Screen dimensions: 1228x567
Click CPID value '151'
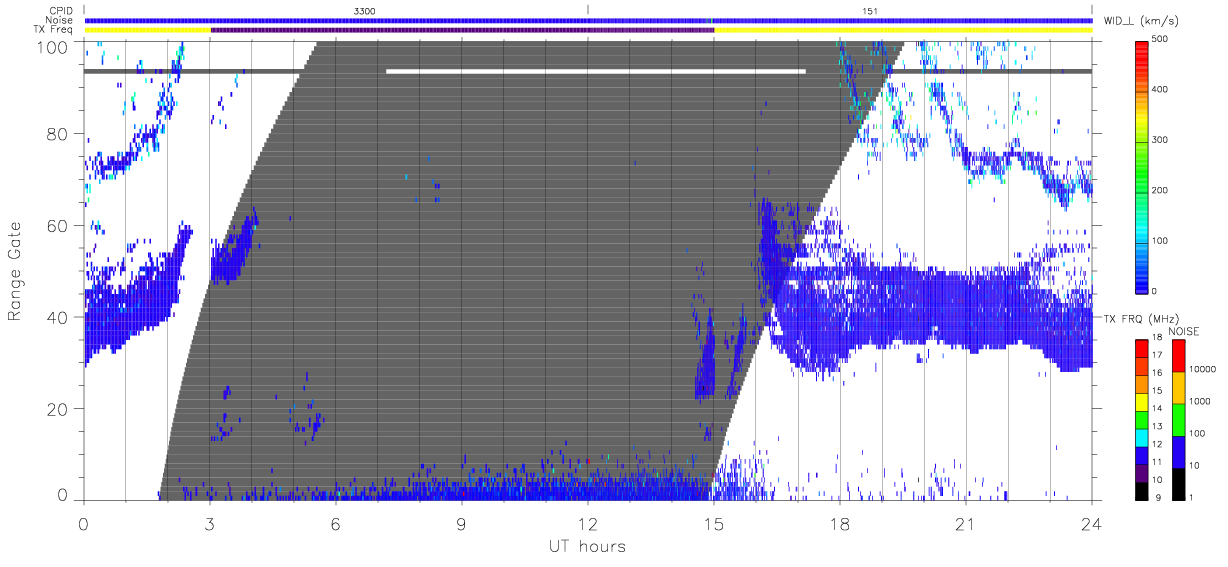tap(870, 10)
